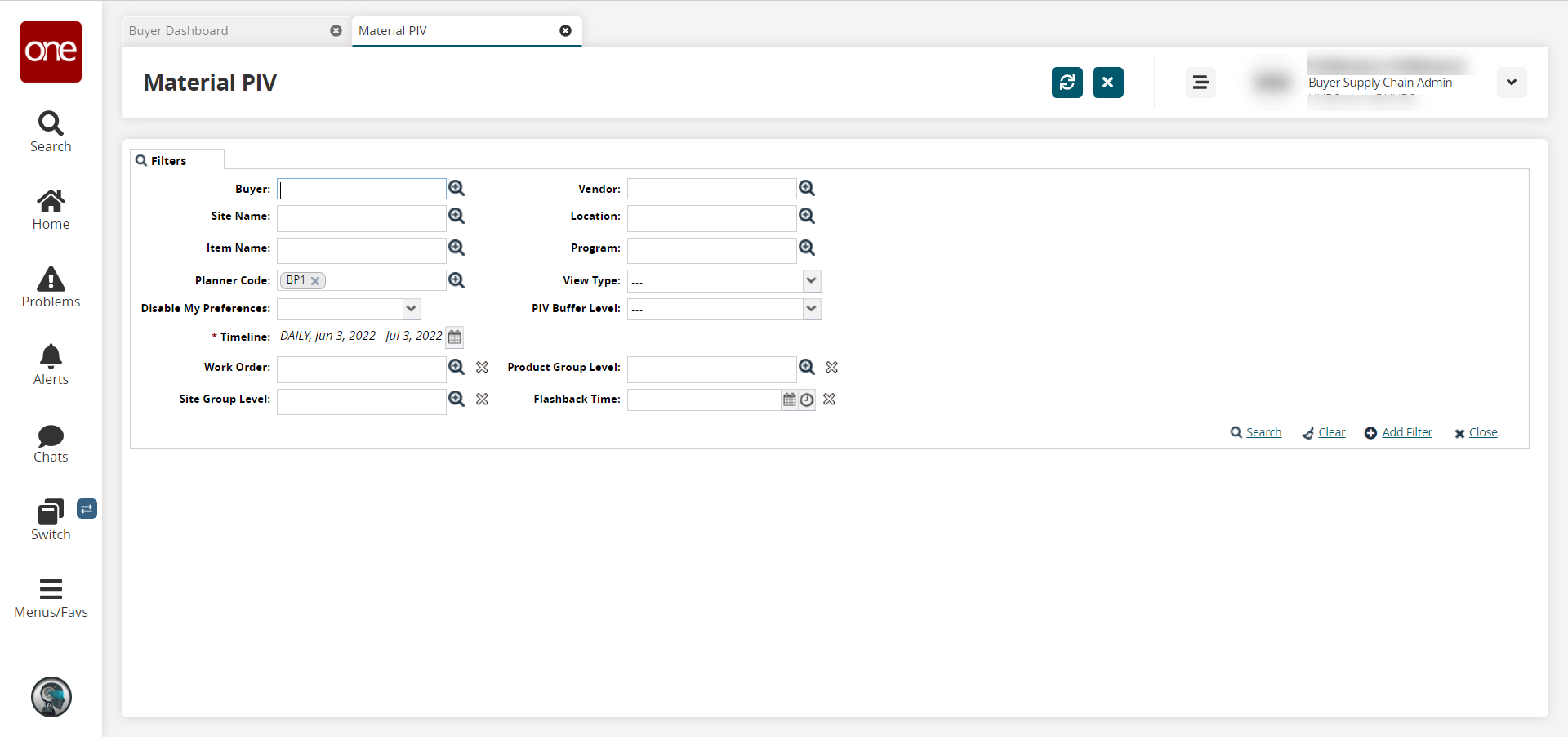The width and height of the screenshot is (1568, 737).
Task: Clear the Work Order filter field
Action: (x=483, y=368)
